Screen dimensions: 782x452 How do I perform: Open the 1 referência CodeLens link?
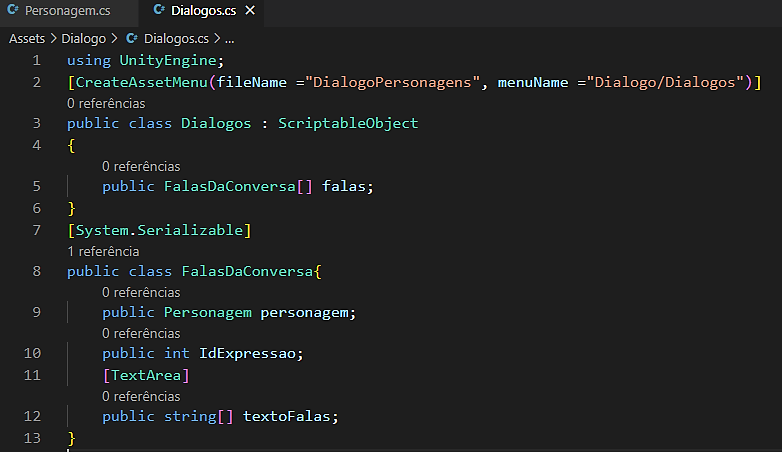(x=103, y=251)
